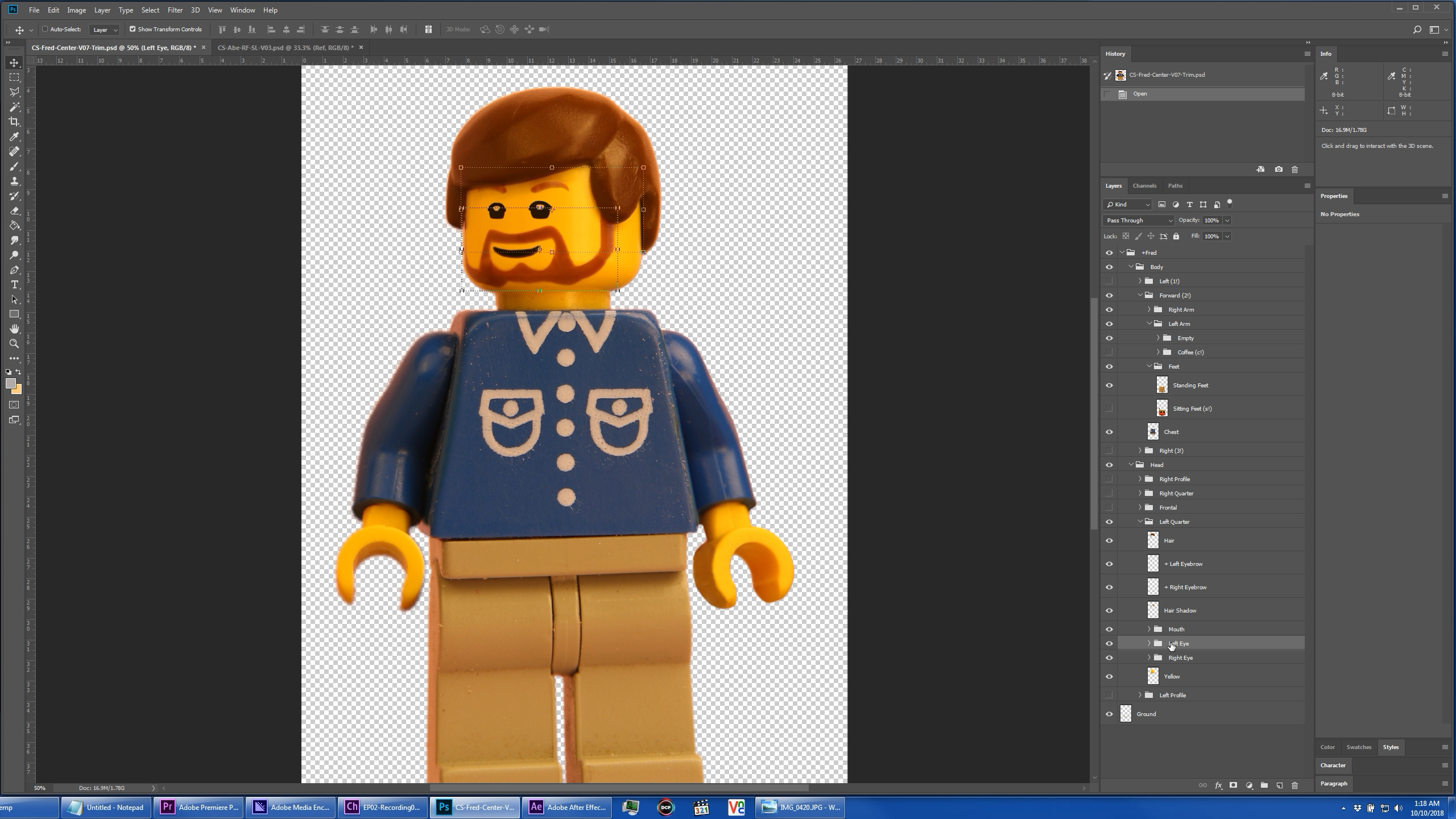Select the Dodge tool
The width and height of the screenshot is (1456, 819).
coord(14,255)
